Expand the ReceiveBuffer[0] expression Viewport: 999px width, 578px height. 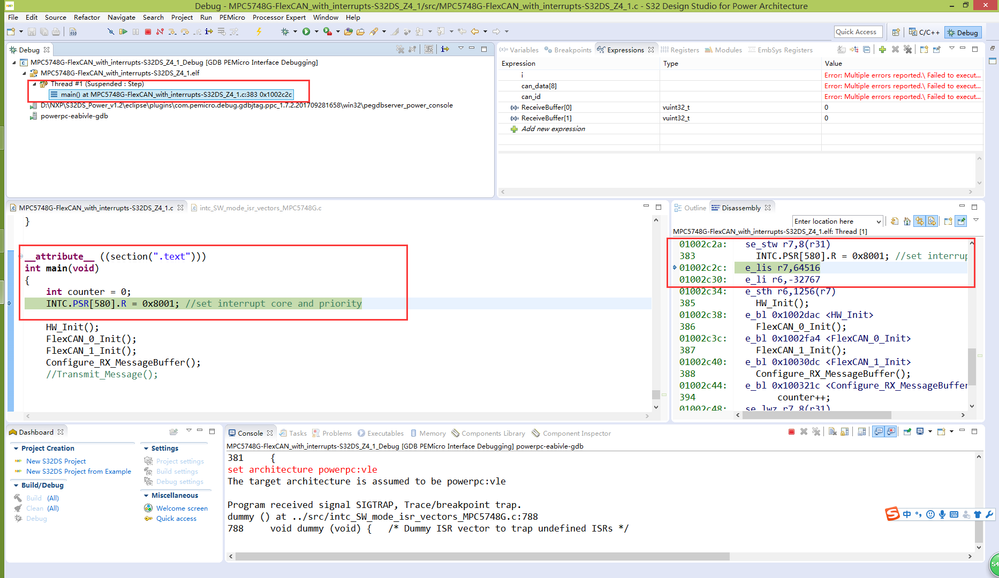(x=514, y=108)
